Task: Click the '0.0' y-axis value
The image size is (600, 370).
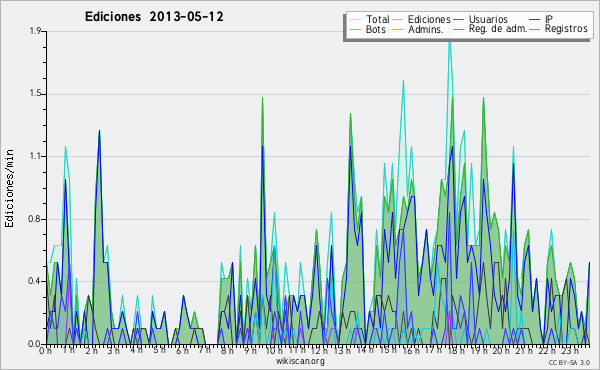Action: coord(35,344)
